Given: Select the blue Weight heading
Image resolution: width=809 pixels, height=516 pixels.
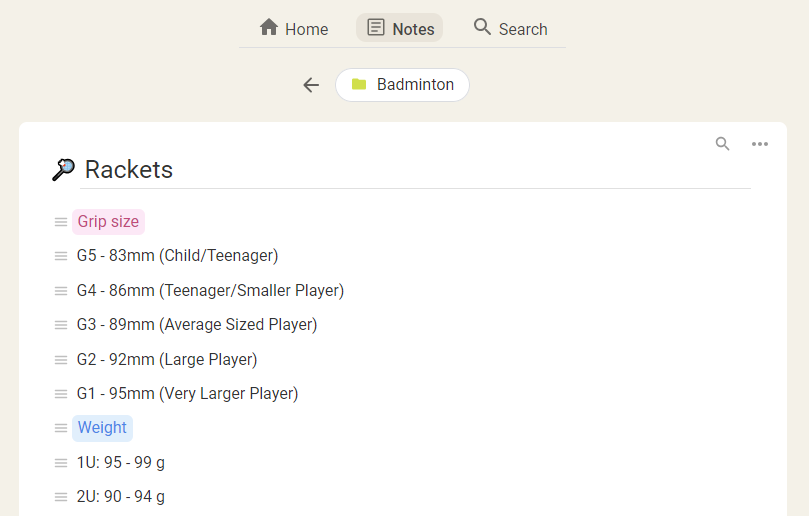Looking at the screenshot, I should (x=102, y=428).
